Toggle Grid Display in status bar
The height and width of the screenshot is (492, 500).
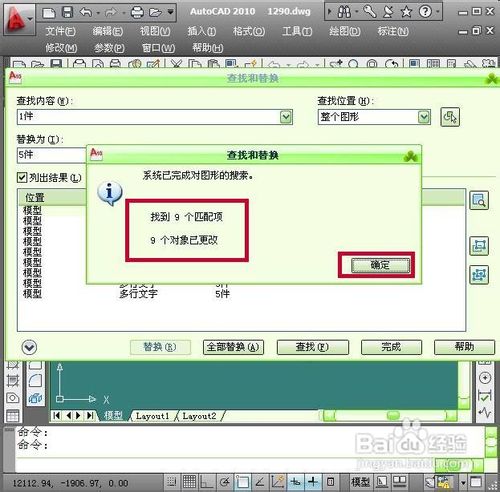pyautogui.click(x=189, y=482)
